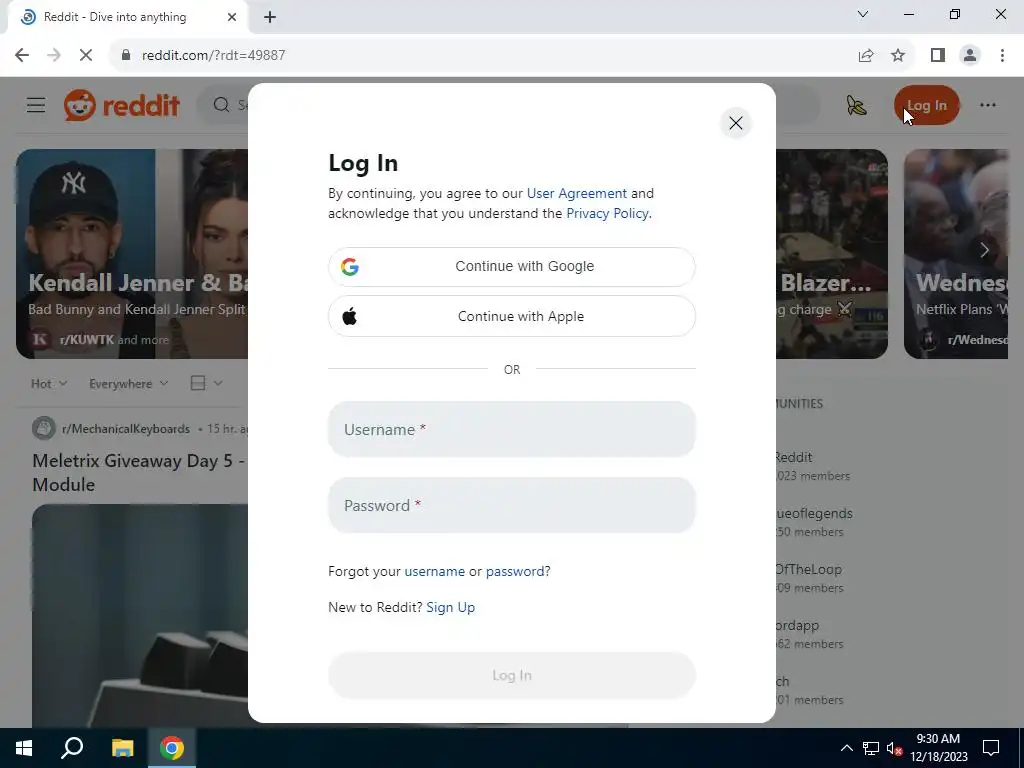Screen dimensions: 1024x768
Task: Toggle the browser side panel
Action: 938,56
